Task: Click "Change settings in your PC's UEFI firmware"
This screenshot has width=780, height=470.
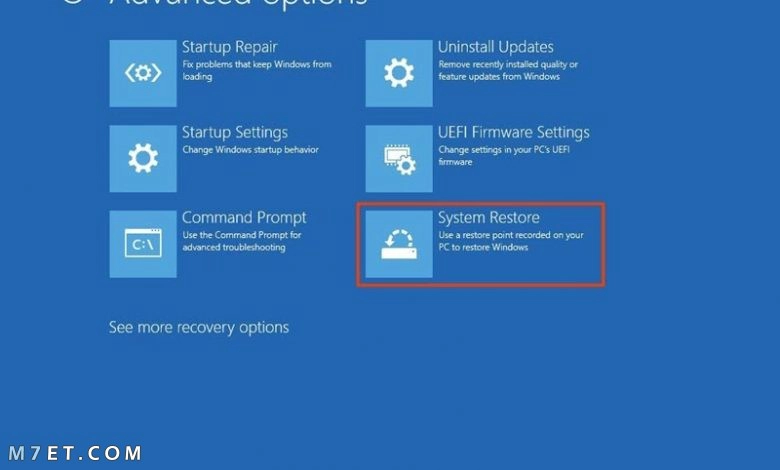Action: point(504,156)
